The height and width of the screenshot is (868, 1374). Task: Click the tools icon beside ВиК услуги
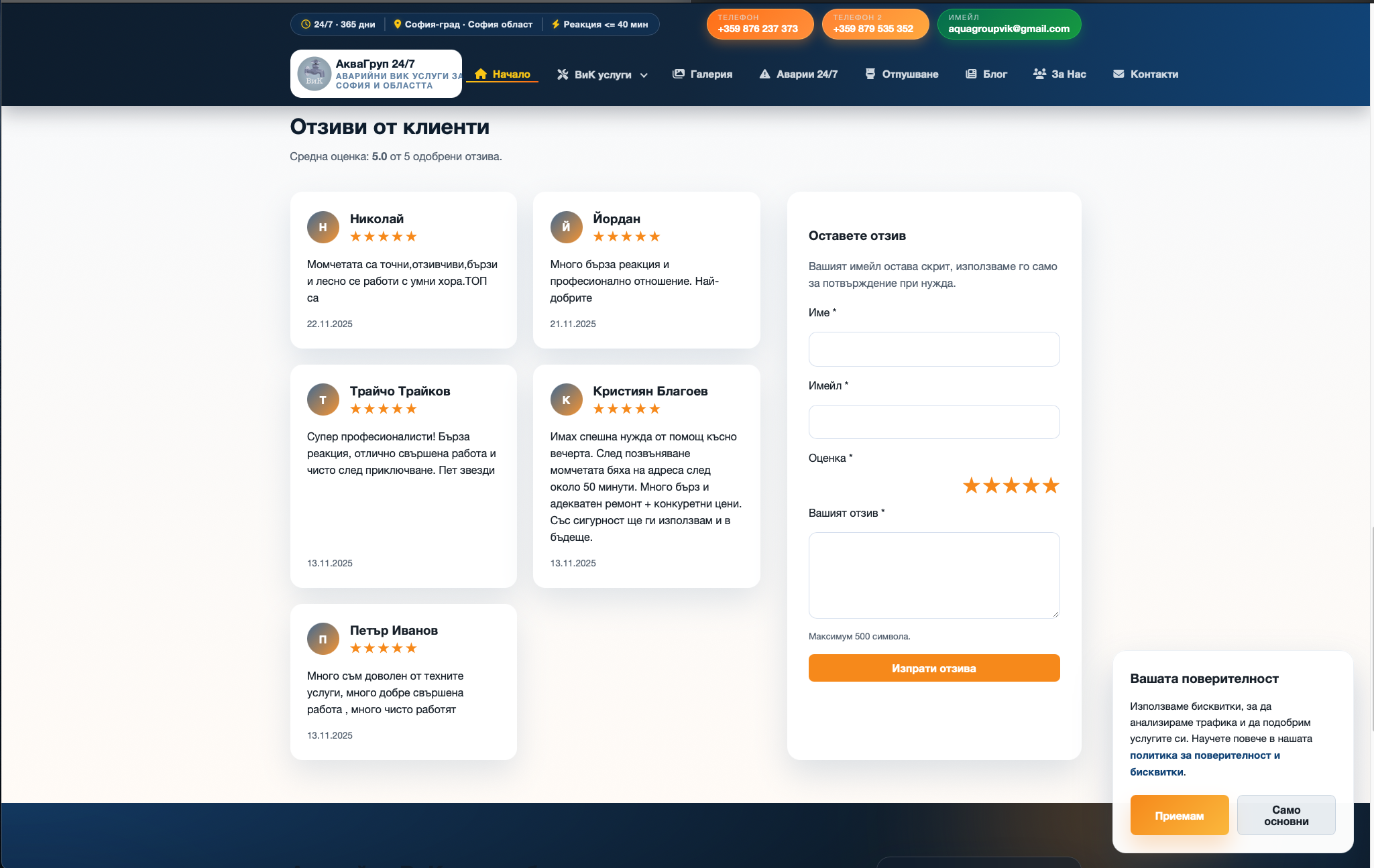point(563,74)
